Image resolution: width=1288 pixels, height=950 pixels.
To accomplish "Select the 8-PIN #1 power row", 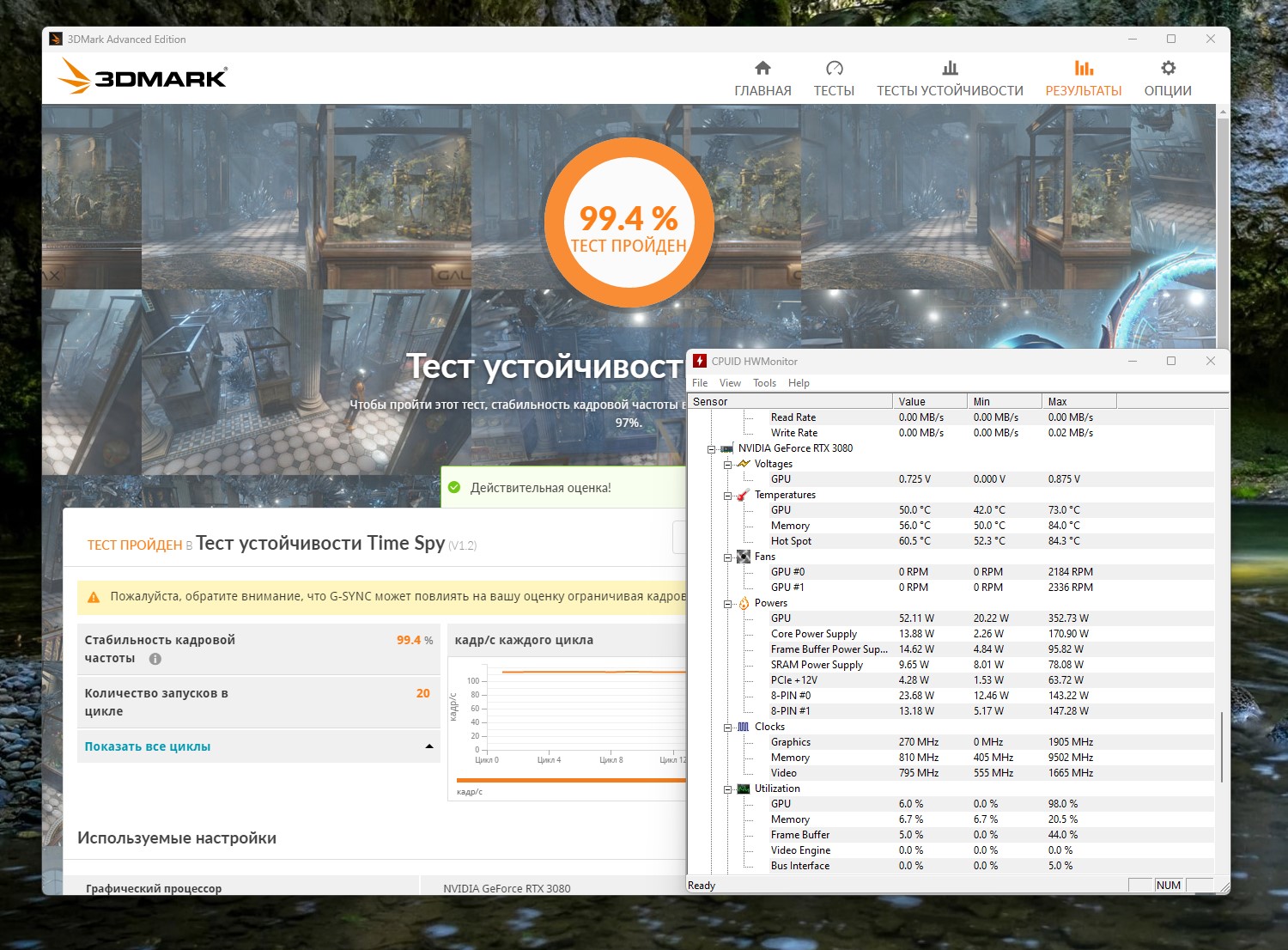I will pyautogui.click(x=951, y=711).
